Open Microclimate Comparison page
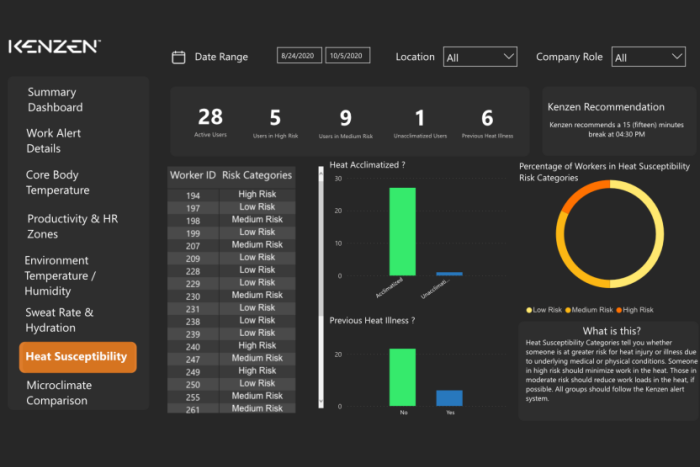The image size is (700, 467). point(59,392)
